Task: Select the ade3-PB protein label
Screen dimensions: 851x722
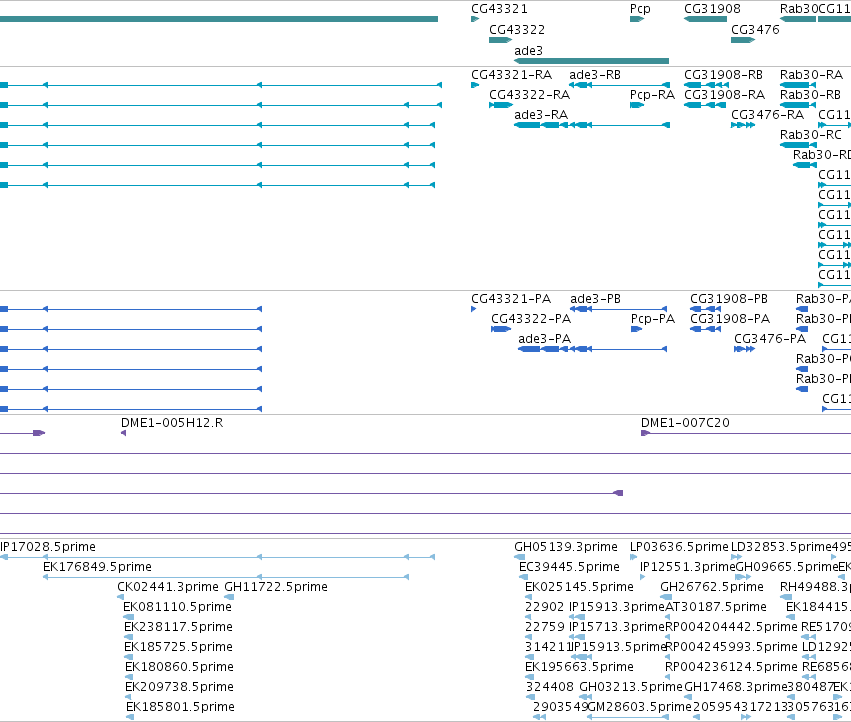Action: 595,299
